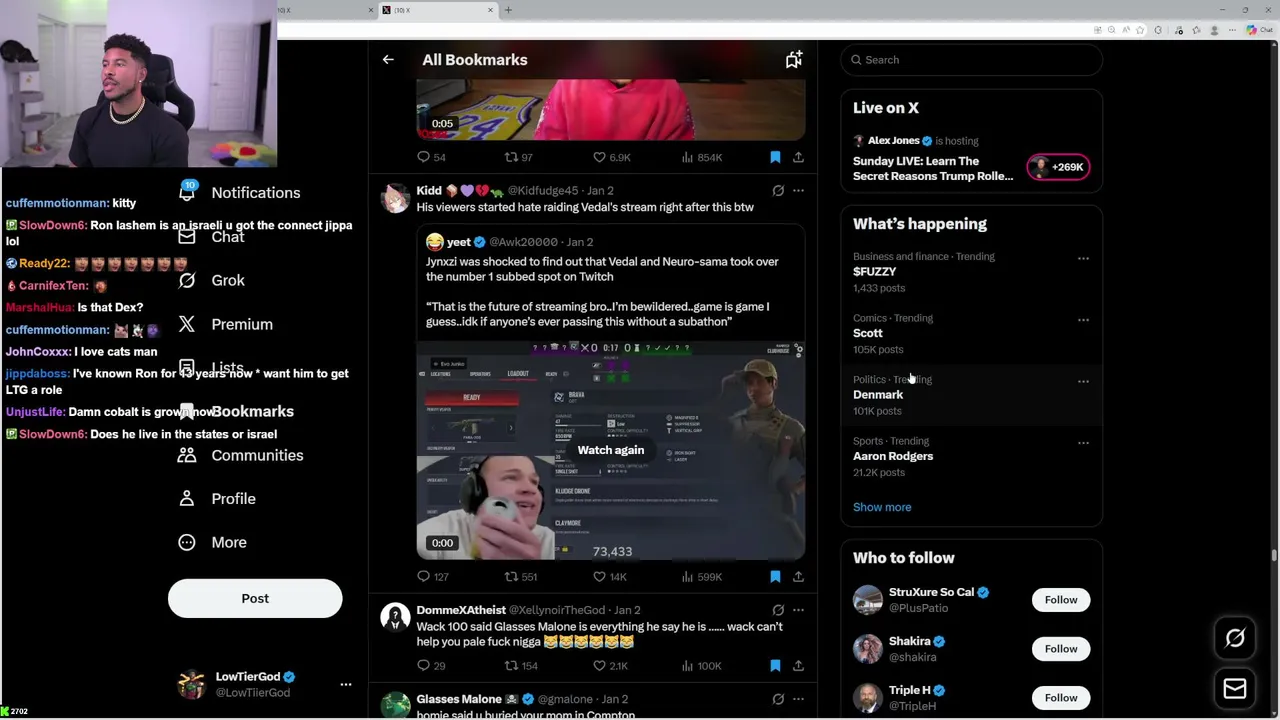Screen dimensions: 1280x720
Task: Open replies on Kidd's post (127)
Action: click(432, 577)
